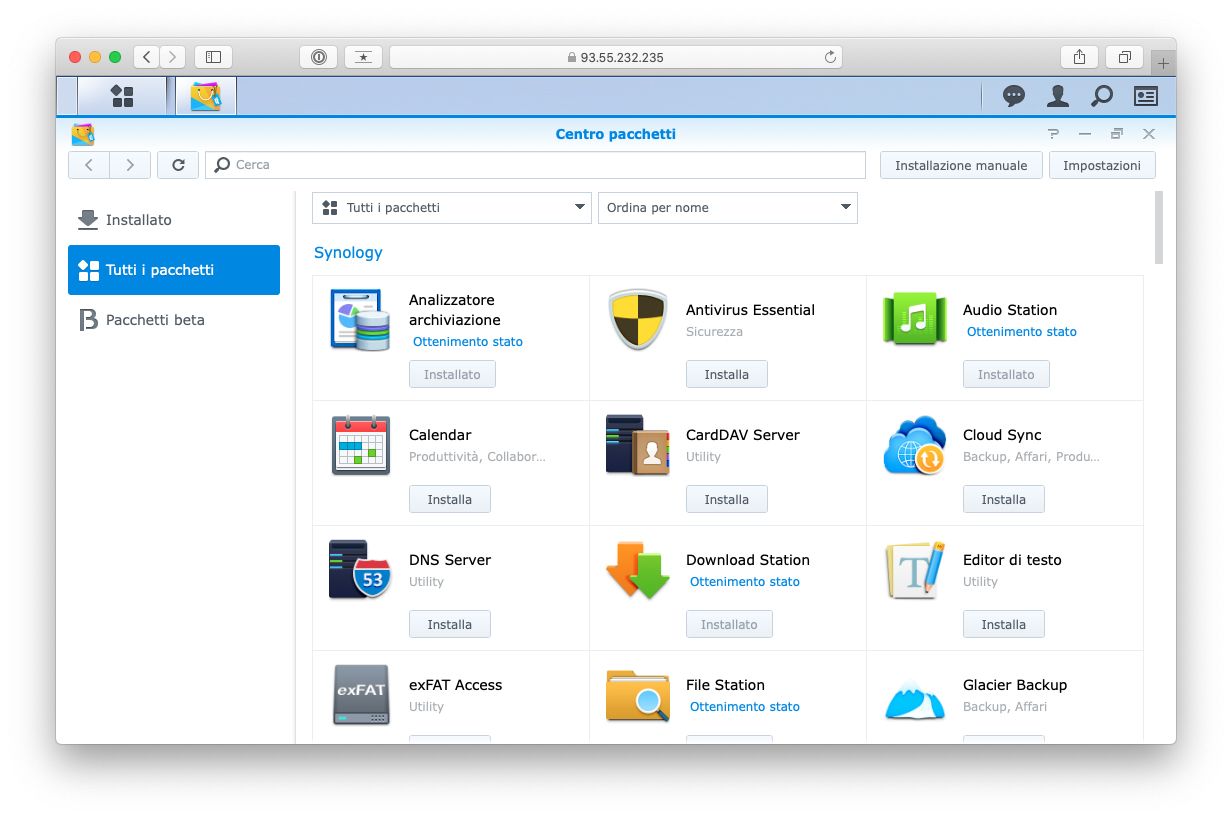Click the Audio Station package title
The image size is (1232, 818).
(1010, 310)
